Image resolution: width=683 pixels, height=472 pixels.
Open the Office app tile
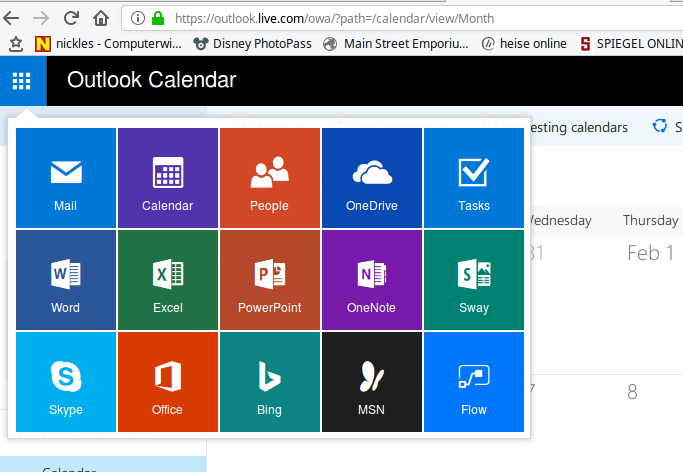point(168,381)
